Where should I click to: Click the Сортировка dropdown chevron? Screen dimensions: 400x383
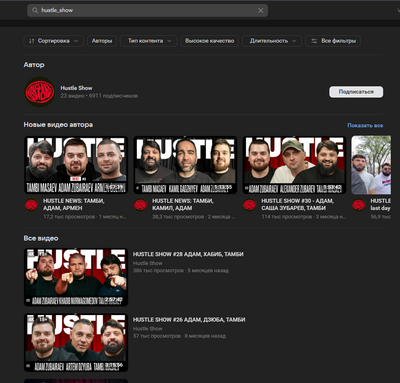pyautogui.click(x=76, y=41)
